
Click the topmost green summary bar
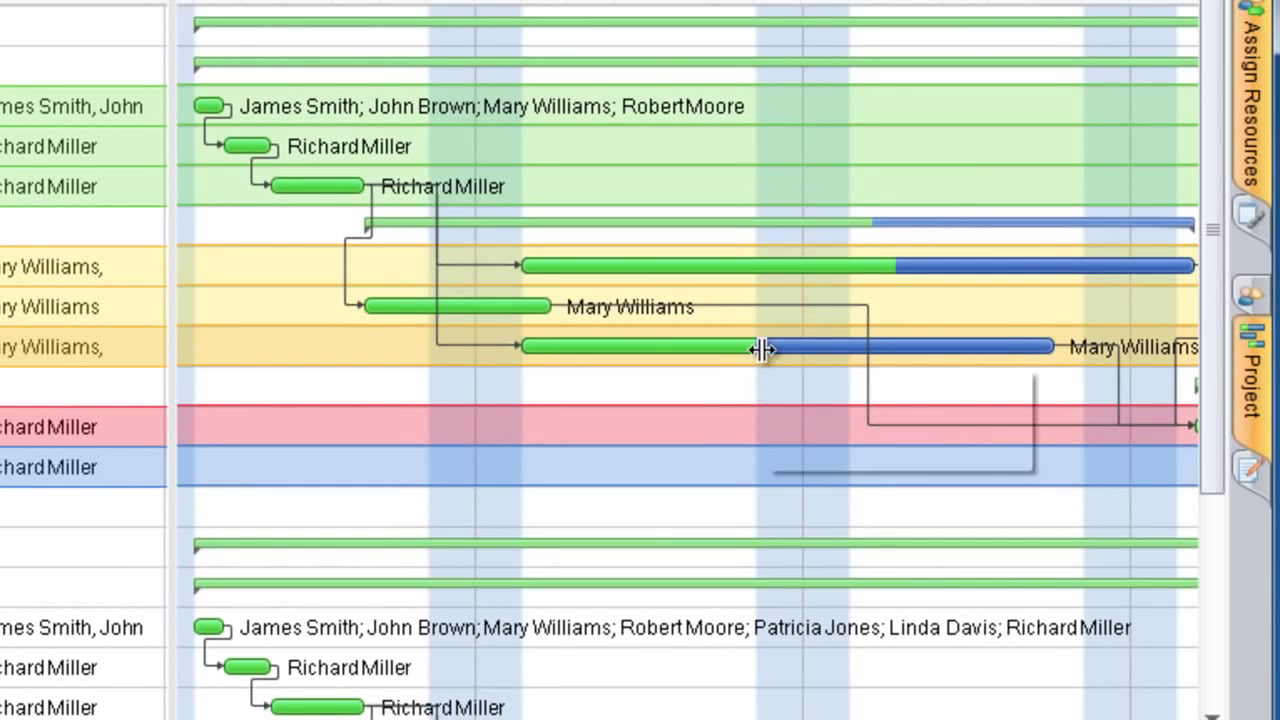[696, 22]
